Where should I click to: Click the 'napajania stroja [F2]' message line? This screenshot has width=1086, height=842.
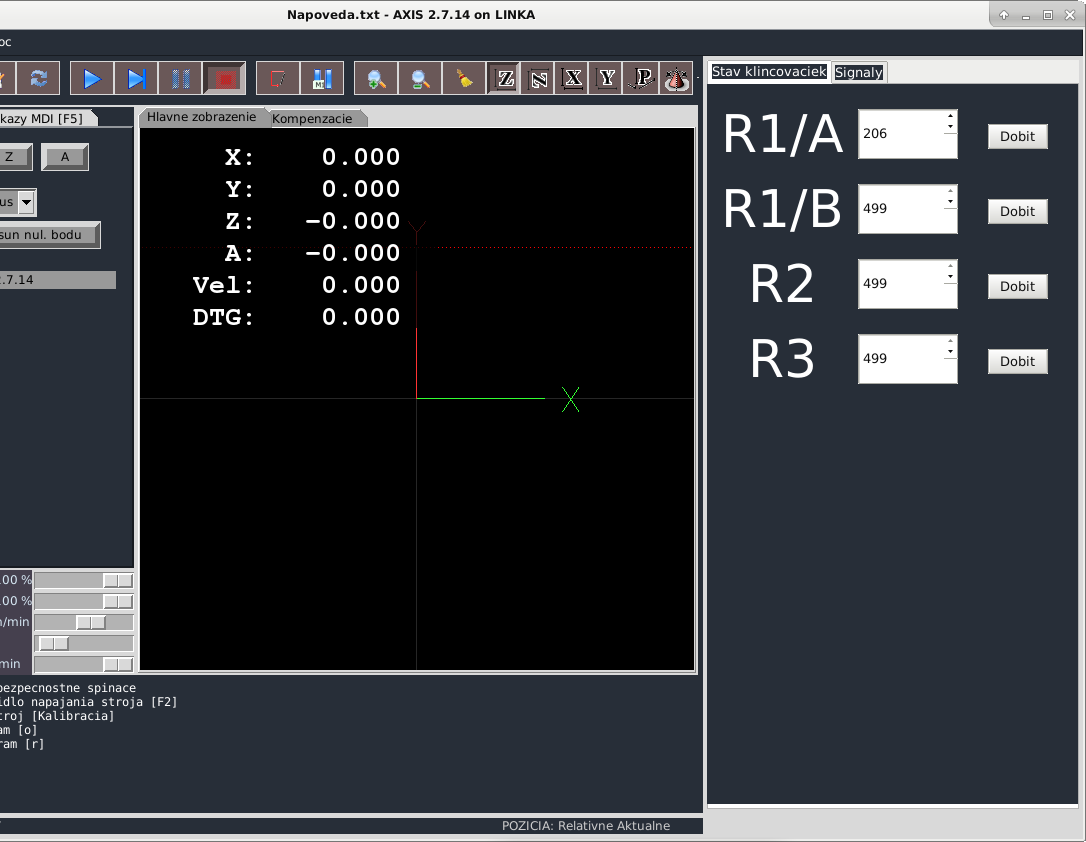(89, 702)
